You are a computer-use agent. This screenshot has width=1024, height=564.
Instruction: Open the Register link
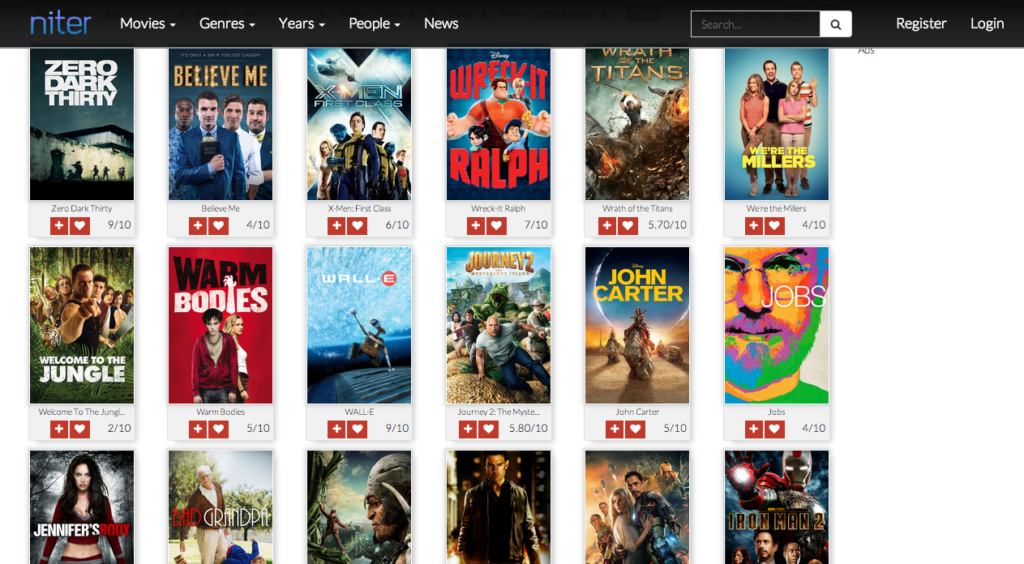pyautogui.click(x=921, y=24)
